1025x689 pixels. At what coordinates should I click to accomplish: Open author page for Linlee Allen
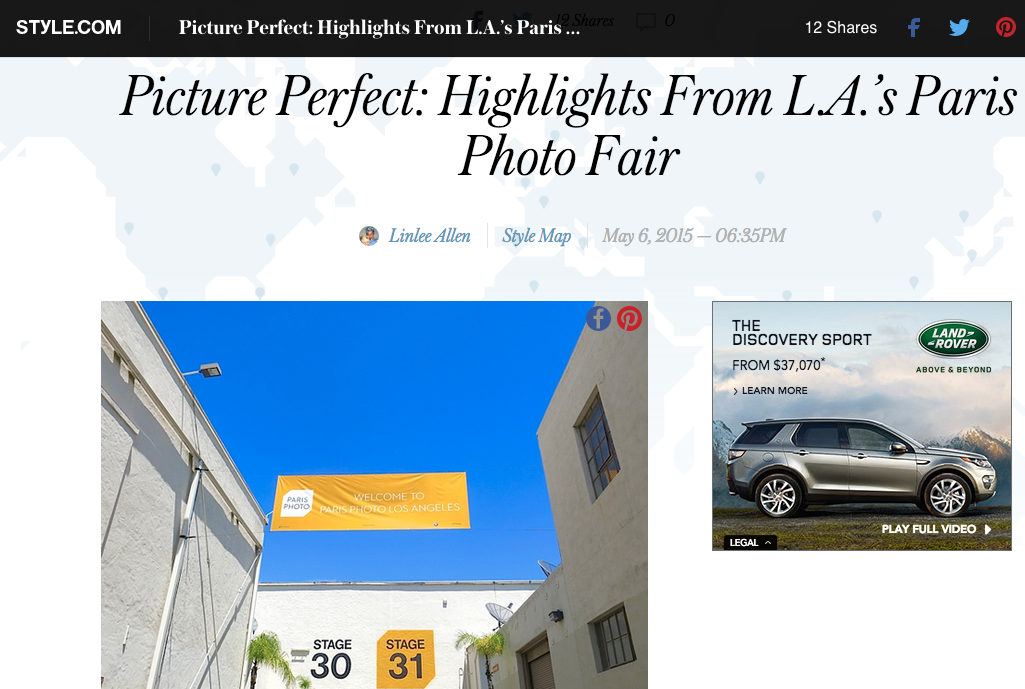pyautogui.click(x=429, y=236)
